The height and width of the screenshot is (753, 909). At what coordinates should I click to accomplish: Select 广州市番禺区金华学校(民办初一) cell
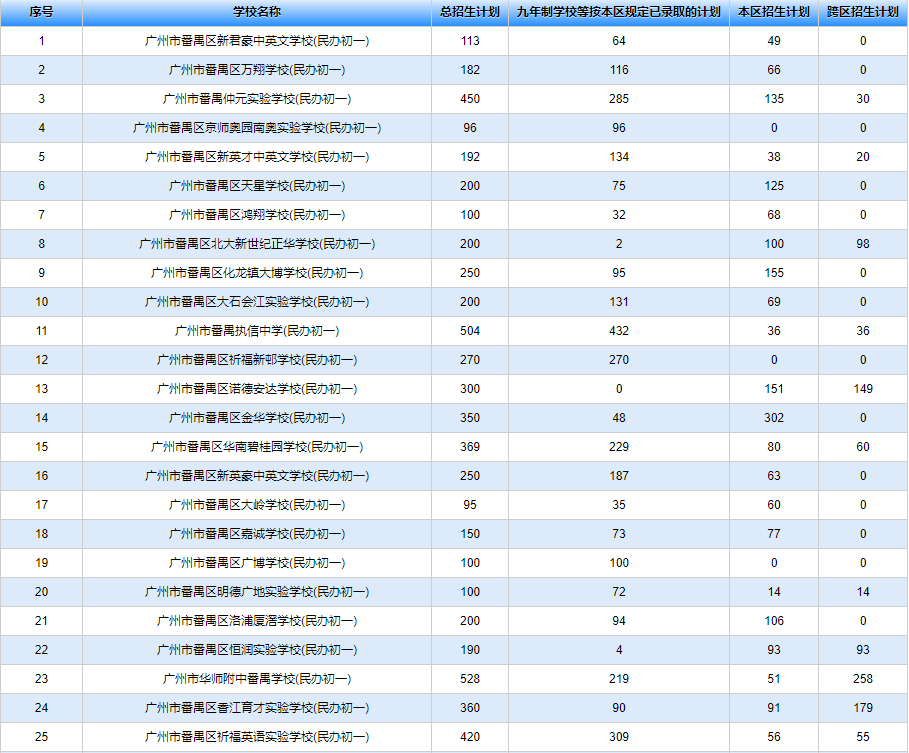pyautogui.click(x=257, y=418)
